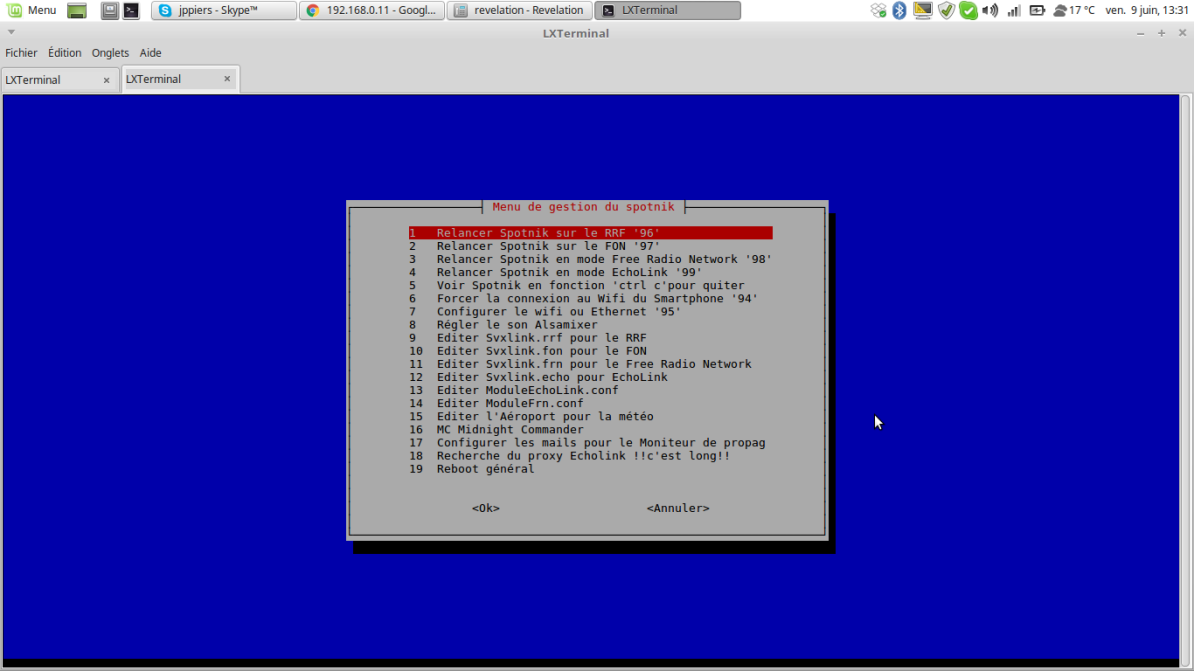The height and width of the screenshot is (671, 1194).
Task: Open the weather applet showing 17 °C
Action: [x=1073, y=10]
